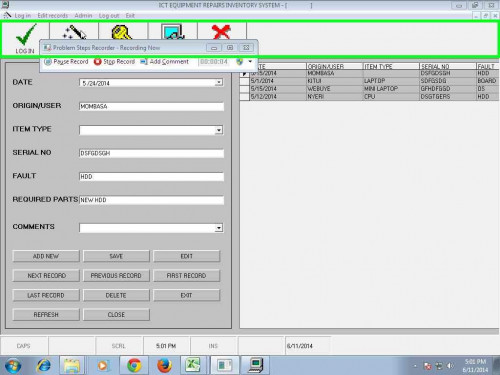
Task: Stop the Problem Steps Recorder recording
Action: point(114,62)
